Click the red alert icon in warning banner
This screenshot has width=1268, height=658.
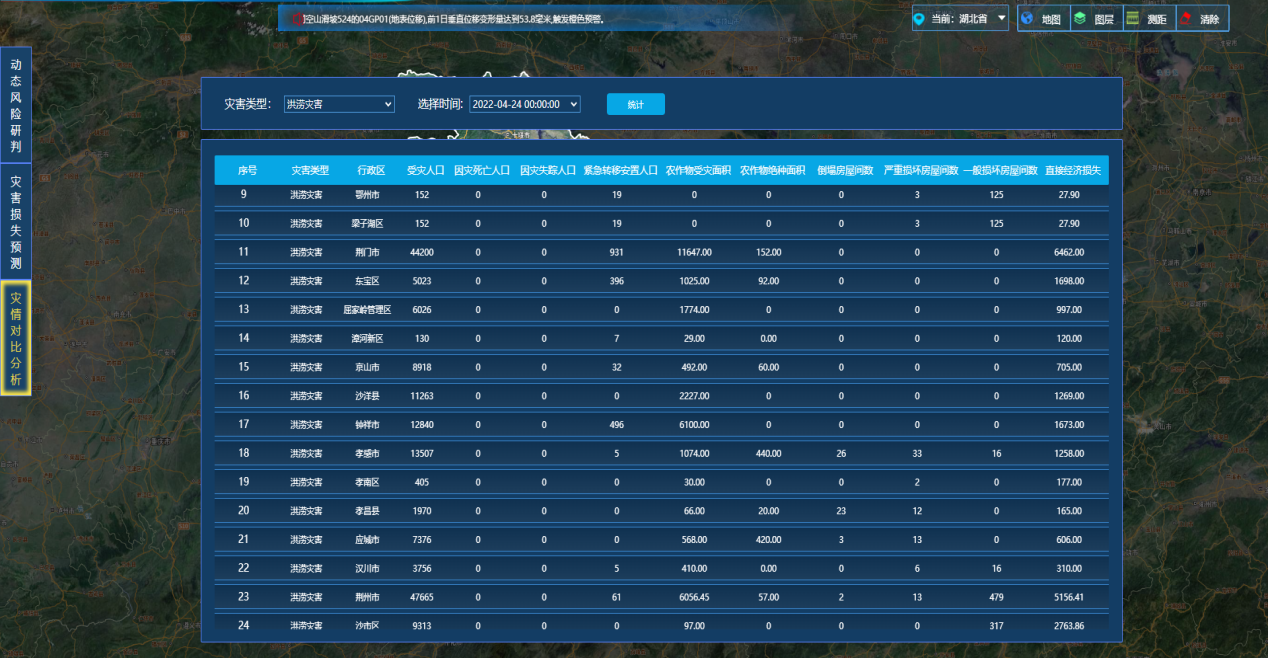click(297, 19)
